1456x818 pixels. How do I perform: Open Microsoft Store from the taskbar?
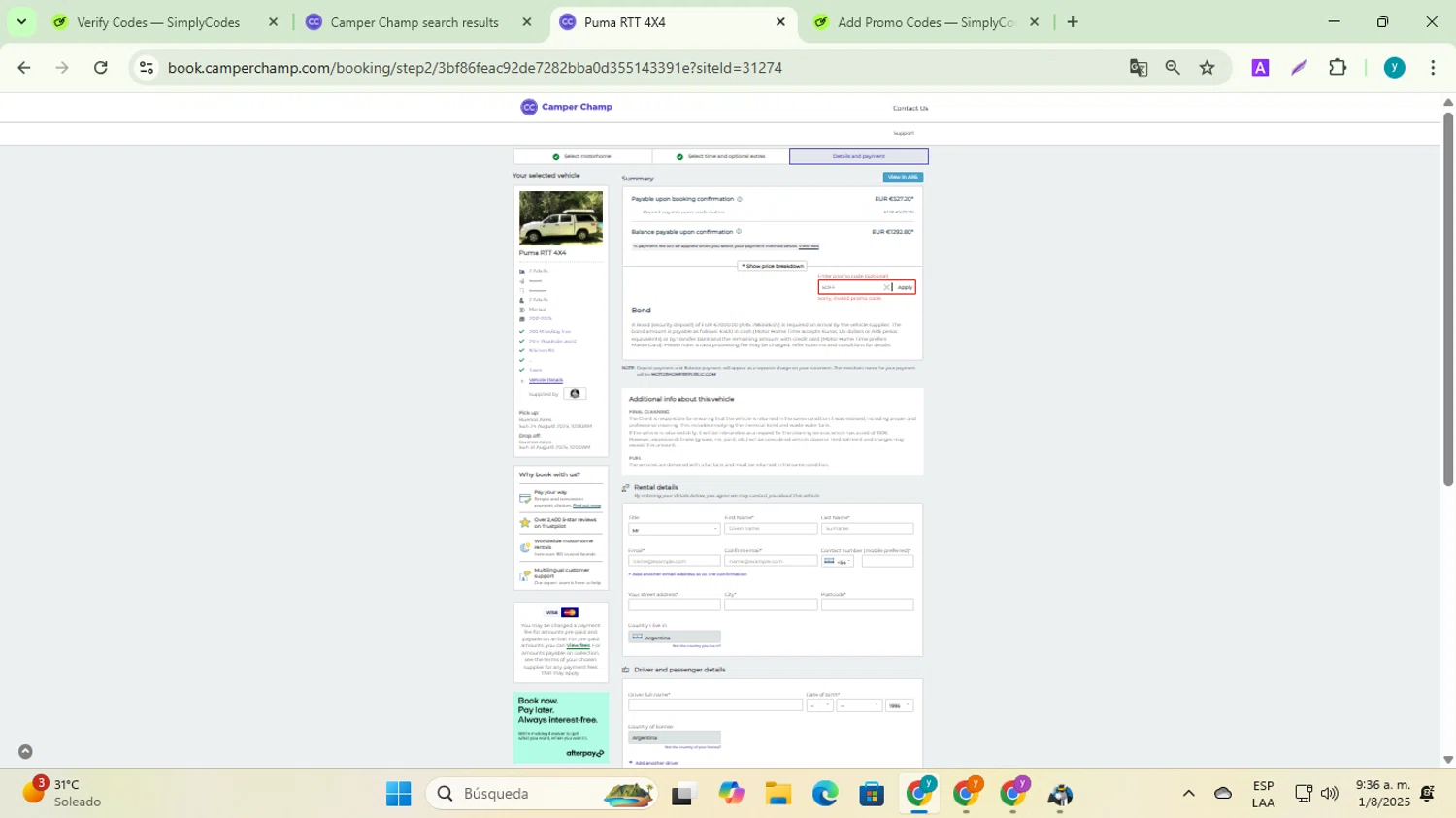872,794
